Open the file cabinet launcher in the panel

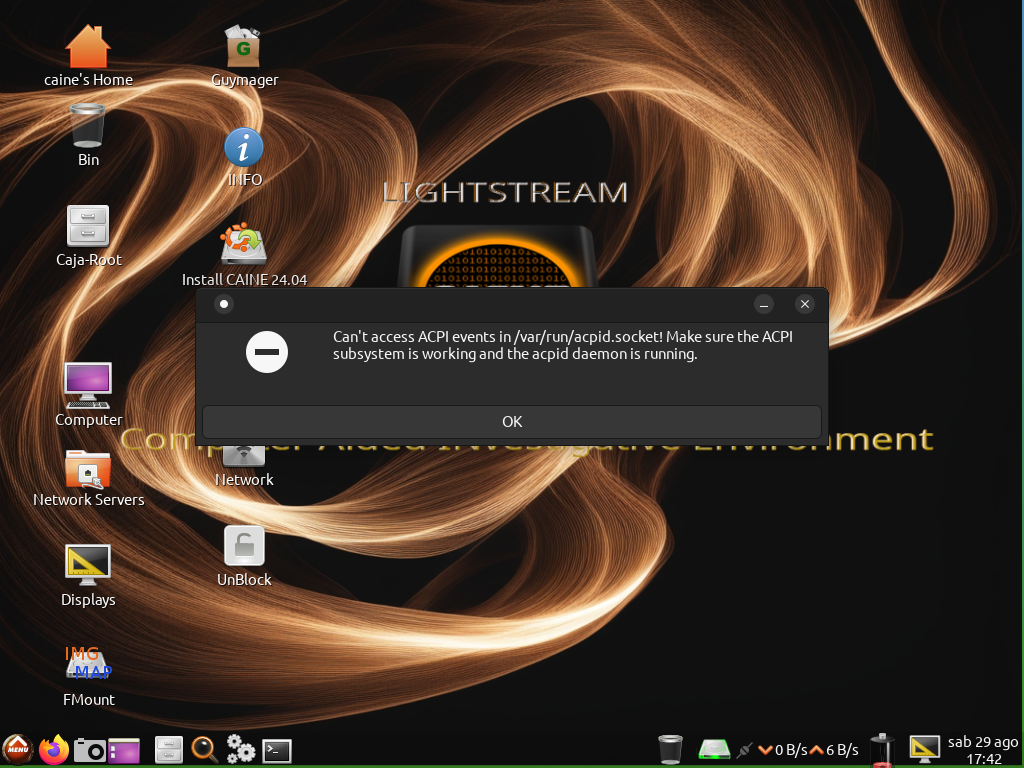coord(168,750)
